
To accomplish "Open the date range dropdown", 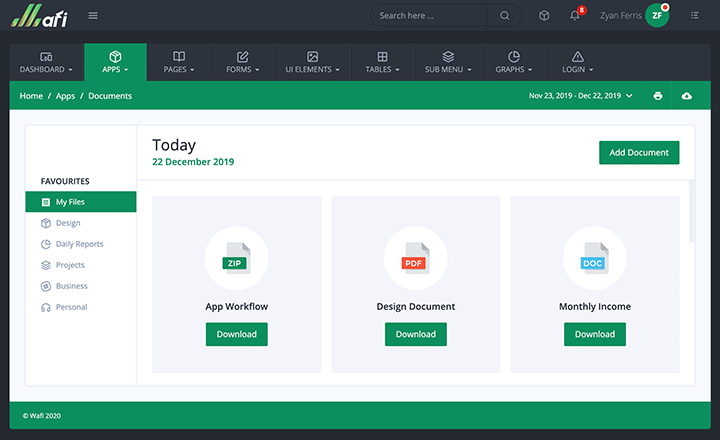I will point(580,96).
